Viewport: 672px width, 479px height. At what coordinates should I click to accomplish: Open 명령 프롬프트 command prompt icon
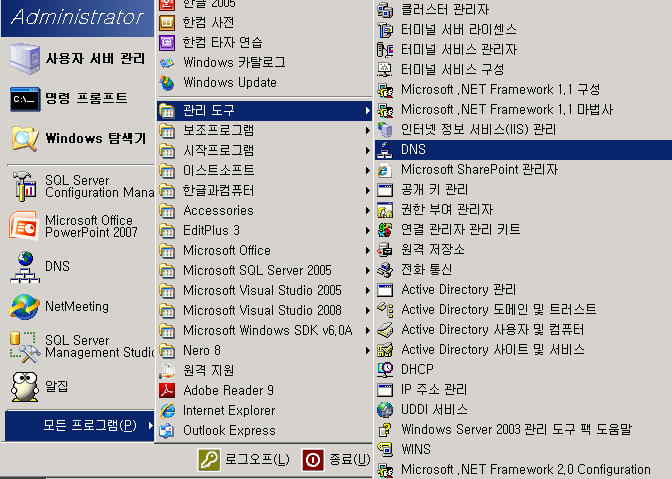[25, 99]
